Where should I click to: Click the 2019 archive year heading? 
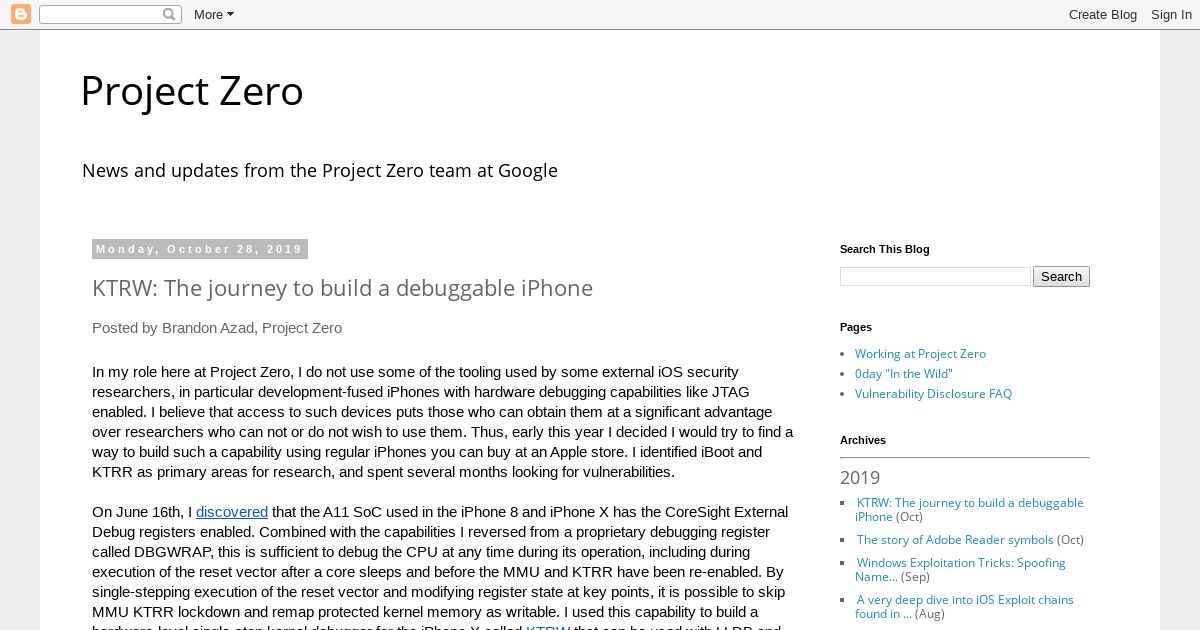(x=860, y=477)
